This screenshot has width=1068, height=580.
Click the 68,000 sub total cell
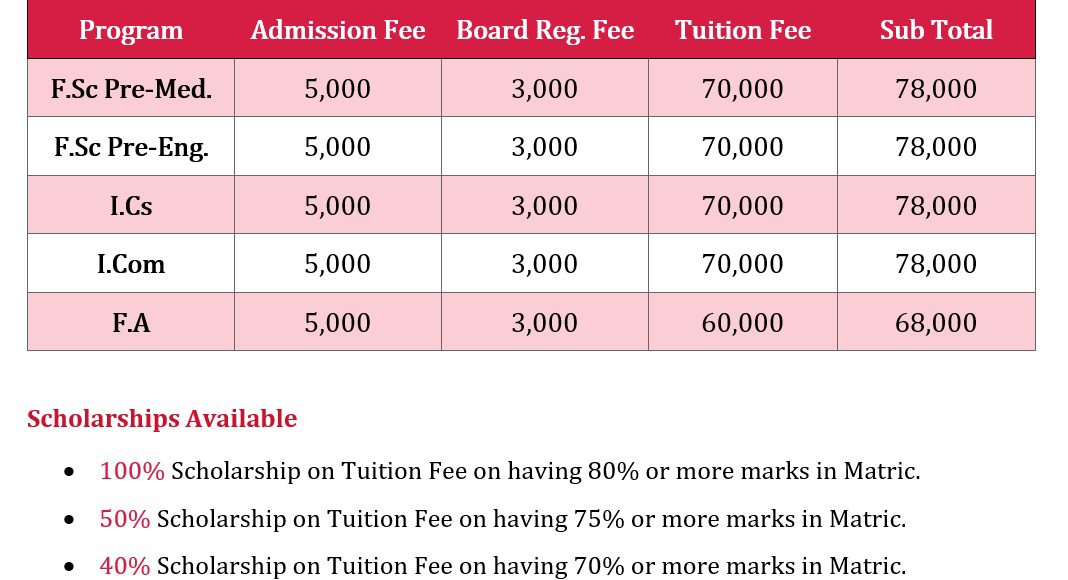pos(936,323)
